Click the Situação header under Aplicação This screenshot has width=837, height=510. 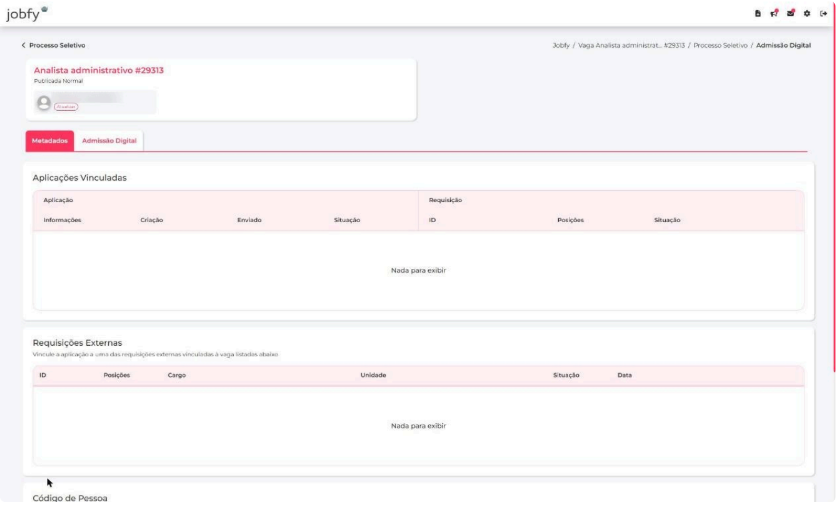(347, 220)
